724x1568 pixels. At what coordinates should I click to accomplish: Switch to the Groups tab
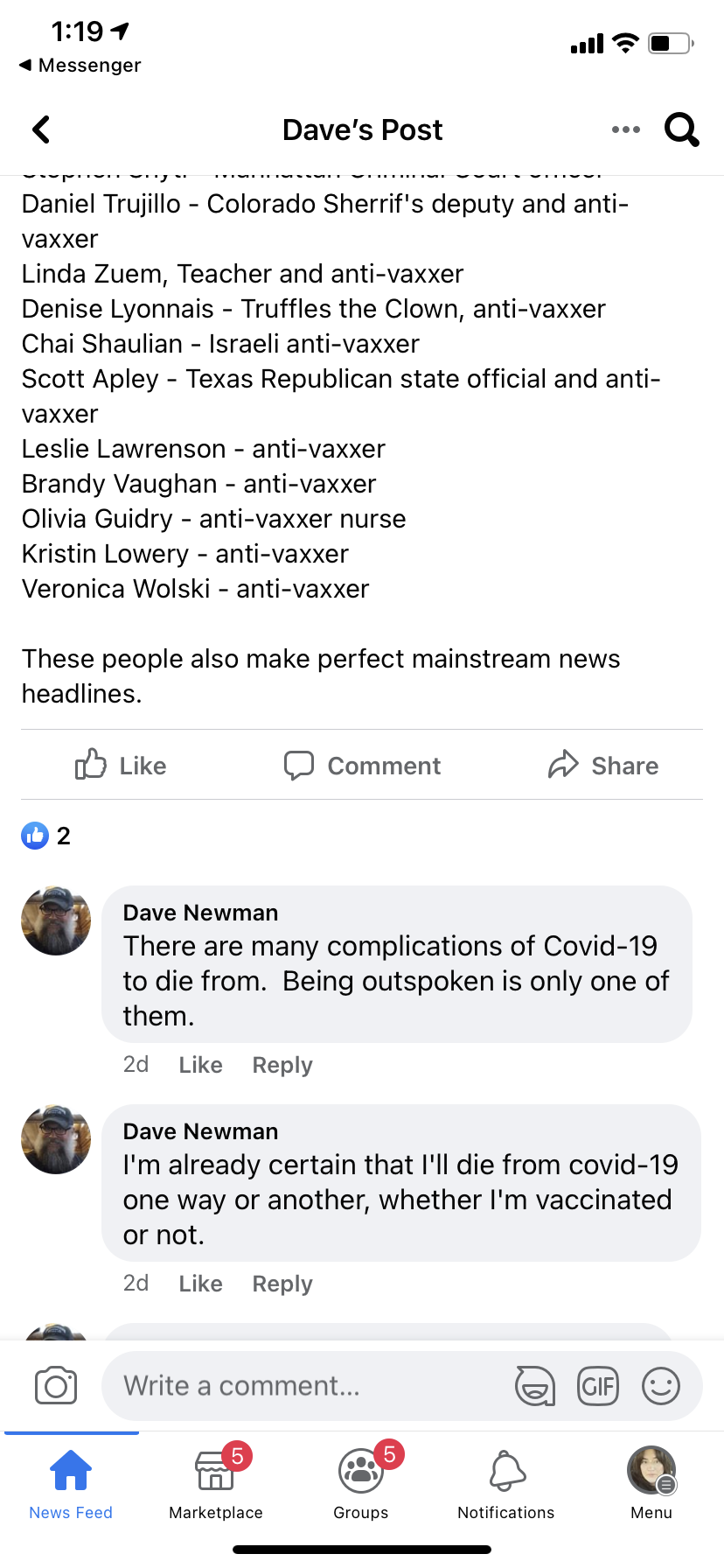click(x=361, y=1482)
